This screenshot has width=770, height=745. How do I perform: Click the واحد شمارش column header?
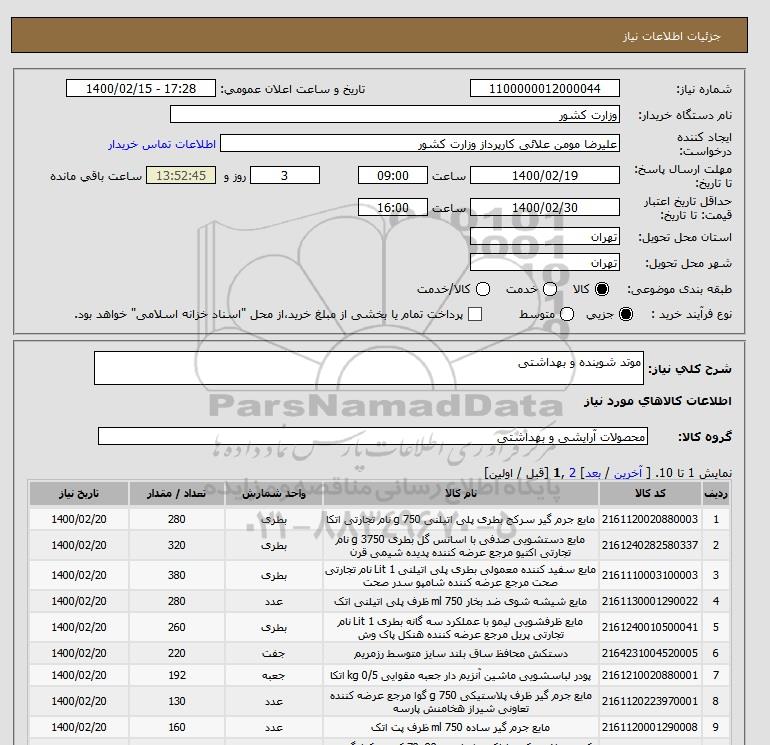274,494
